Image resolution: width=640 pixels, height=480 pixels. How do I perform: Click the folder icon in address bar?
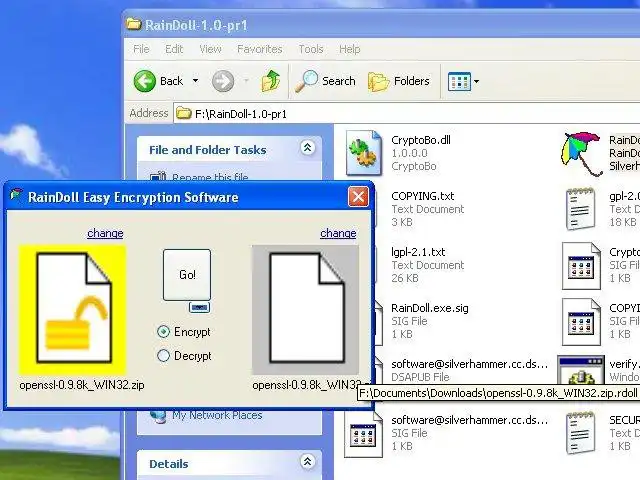pos(184,113)
